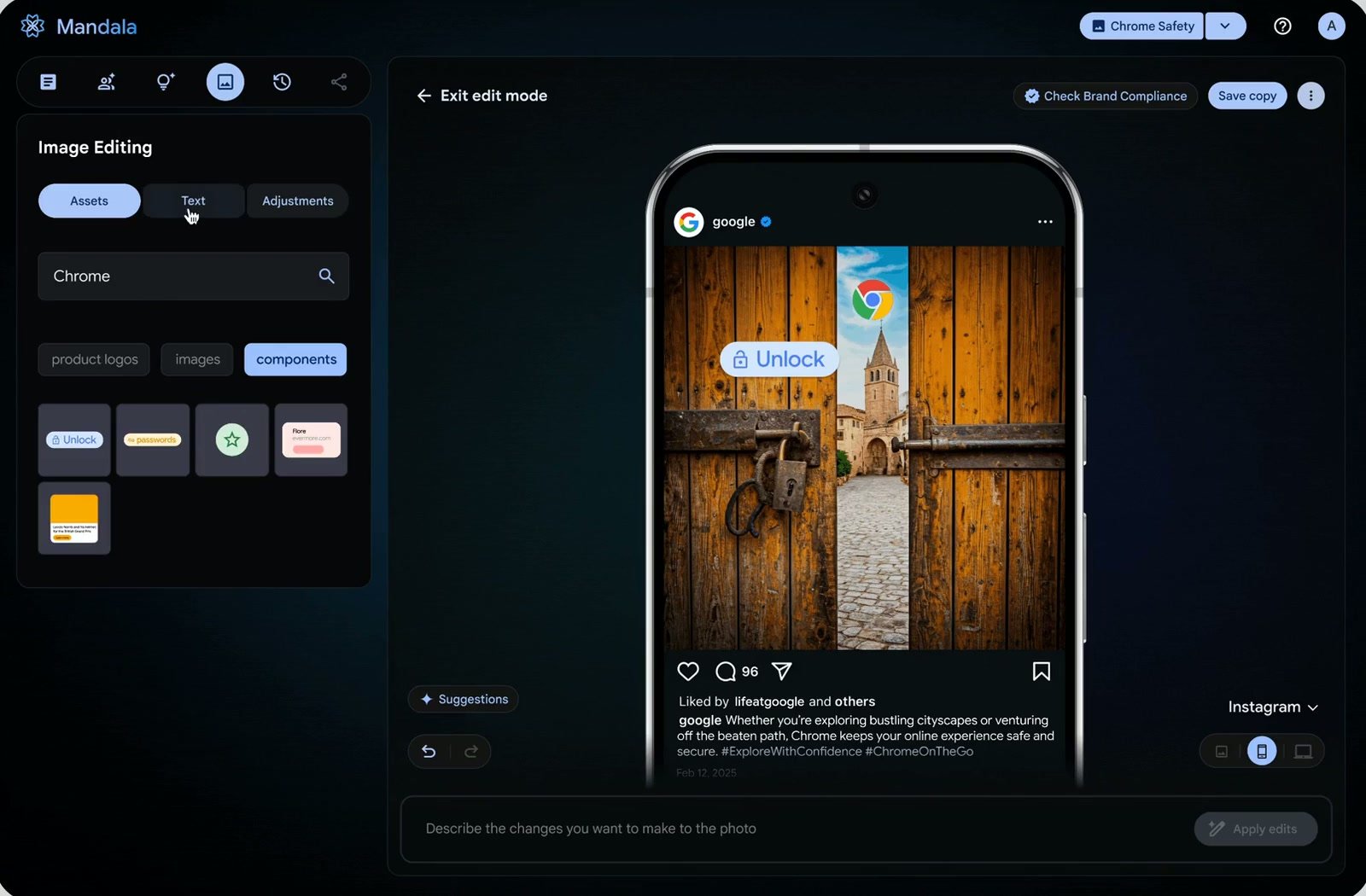Click lifeatgoogle in the liked-by line
This screenshot has width=1366, height=896.
[769, 701]
